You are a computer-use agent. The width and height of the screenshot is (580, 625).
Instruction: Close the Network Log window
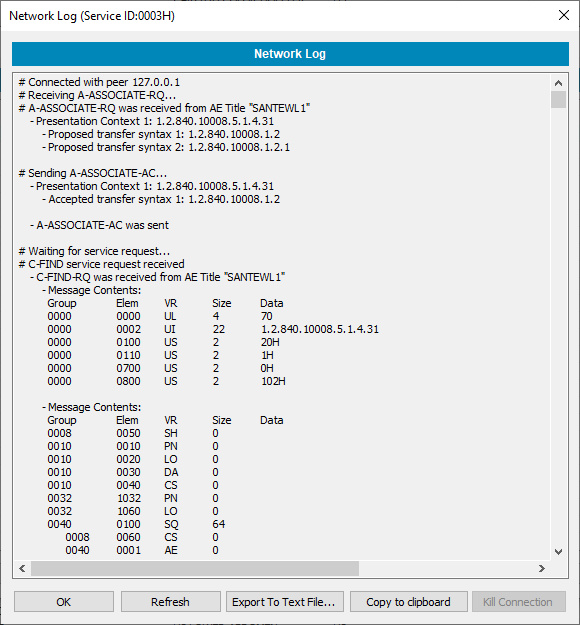pyautogui.click(x=564, y=16)
